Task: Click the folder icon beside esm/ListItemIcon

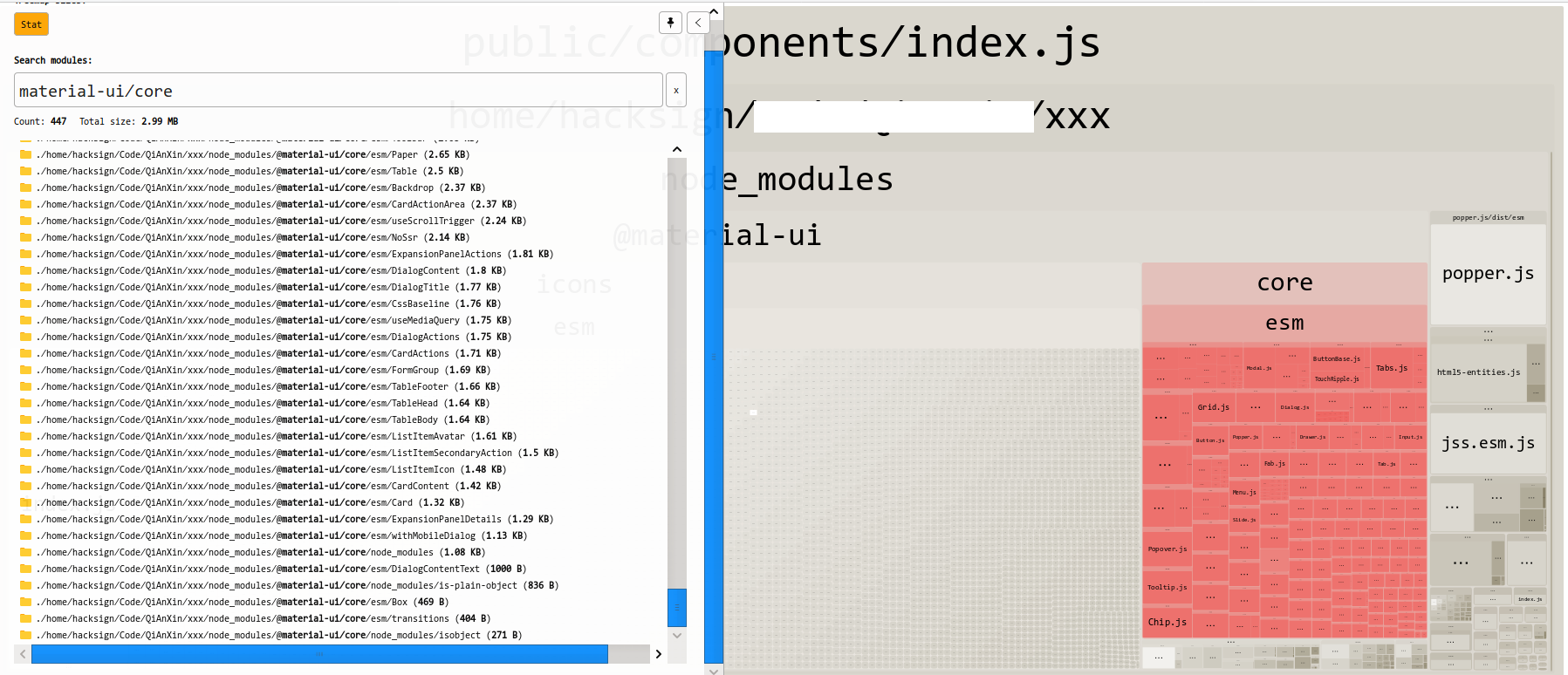Action: [x=26, y=469]
